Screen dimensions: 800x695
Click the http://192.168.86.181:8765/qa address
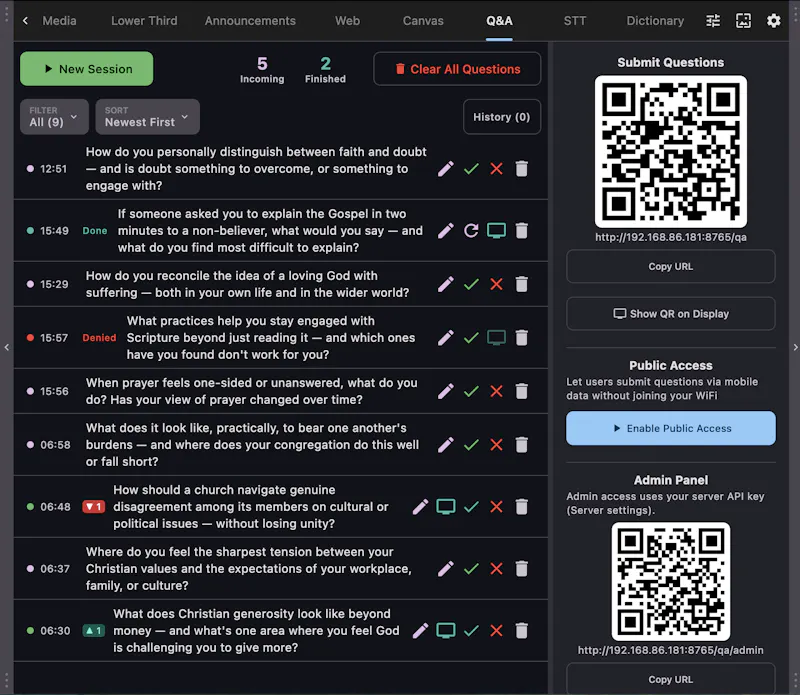670,237
